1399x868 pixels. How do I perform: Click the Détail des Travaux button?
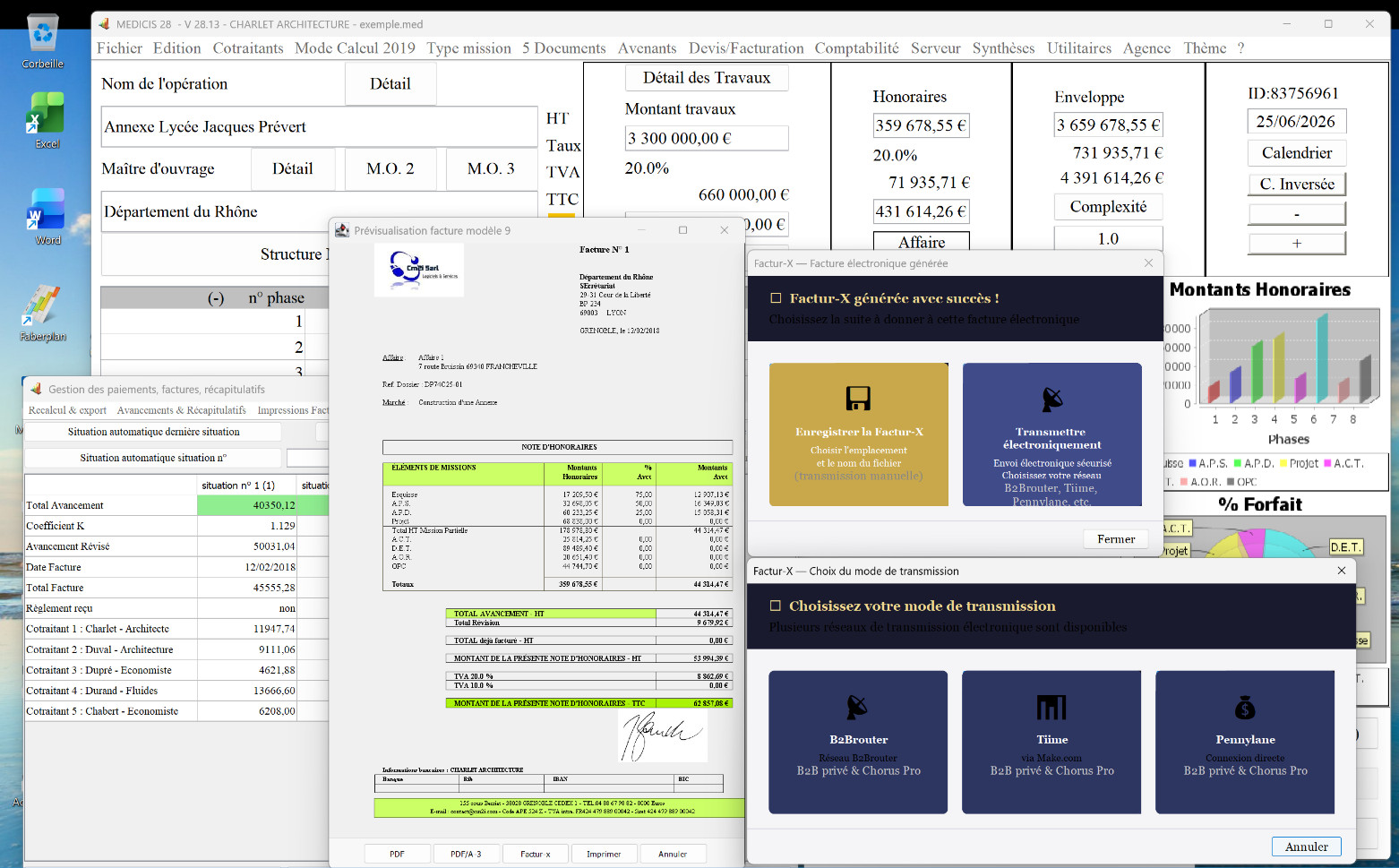[707, 78]
